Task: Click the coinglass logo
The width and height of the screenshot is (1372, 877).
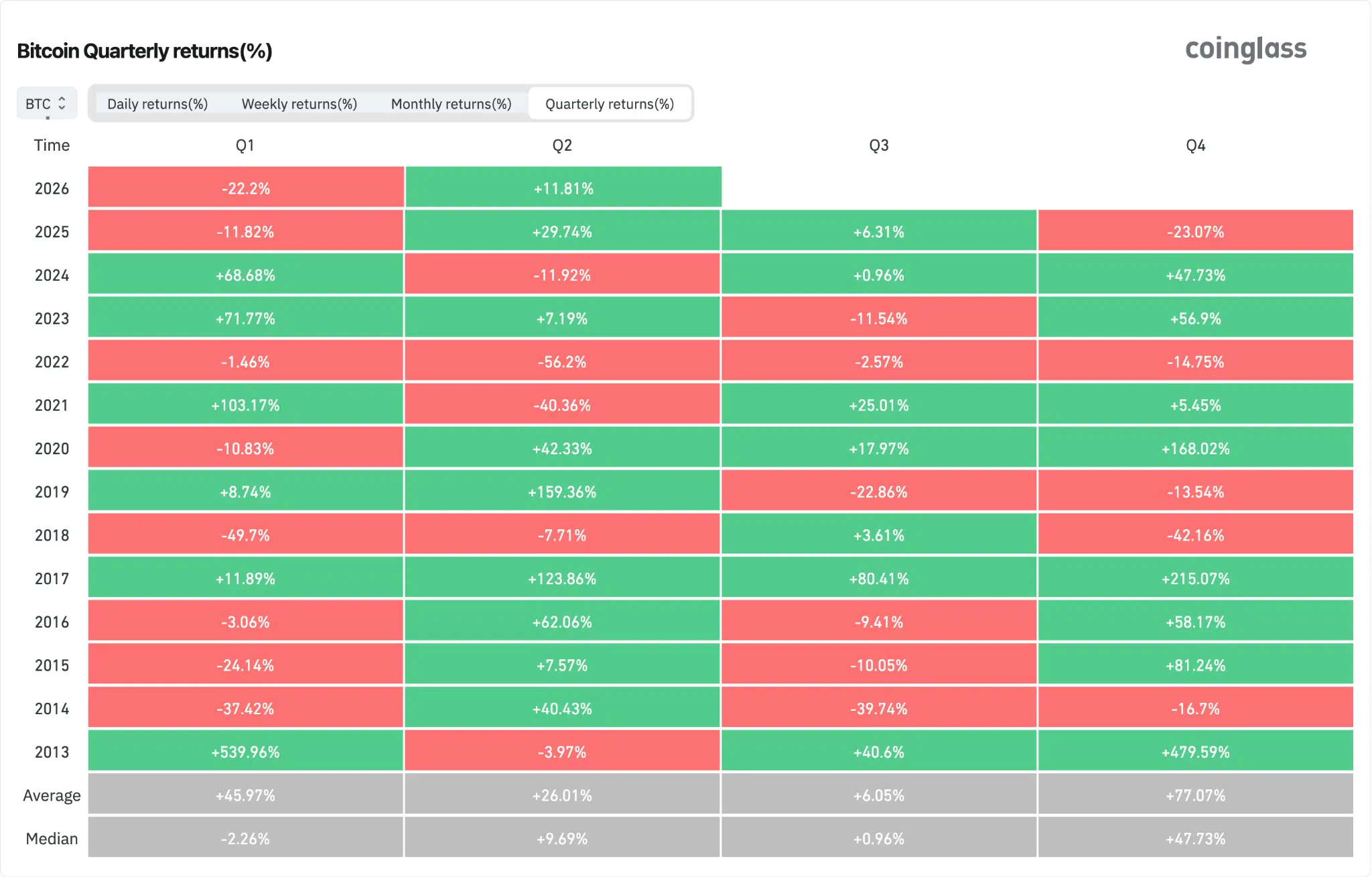Action: [1246, 48]
